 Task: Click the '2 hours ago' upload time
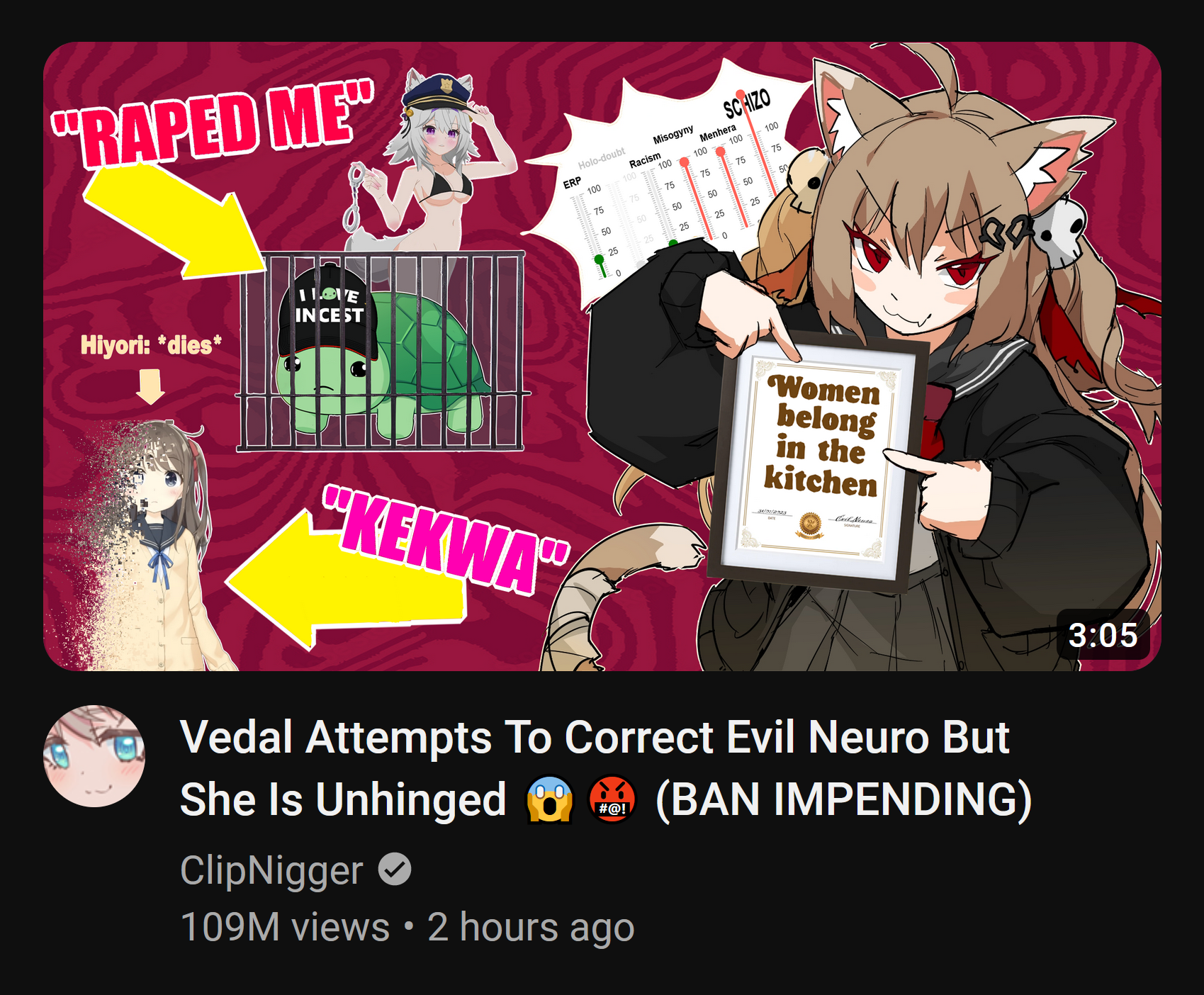click(x=531, y=926)
